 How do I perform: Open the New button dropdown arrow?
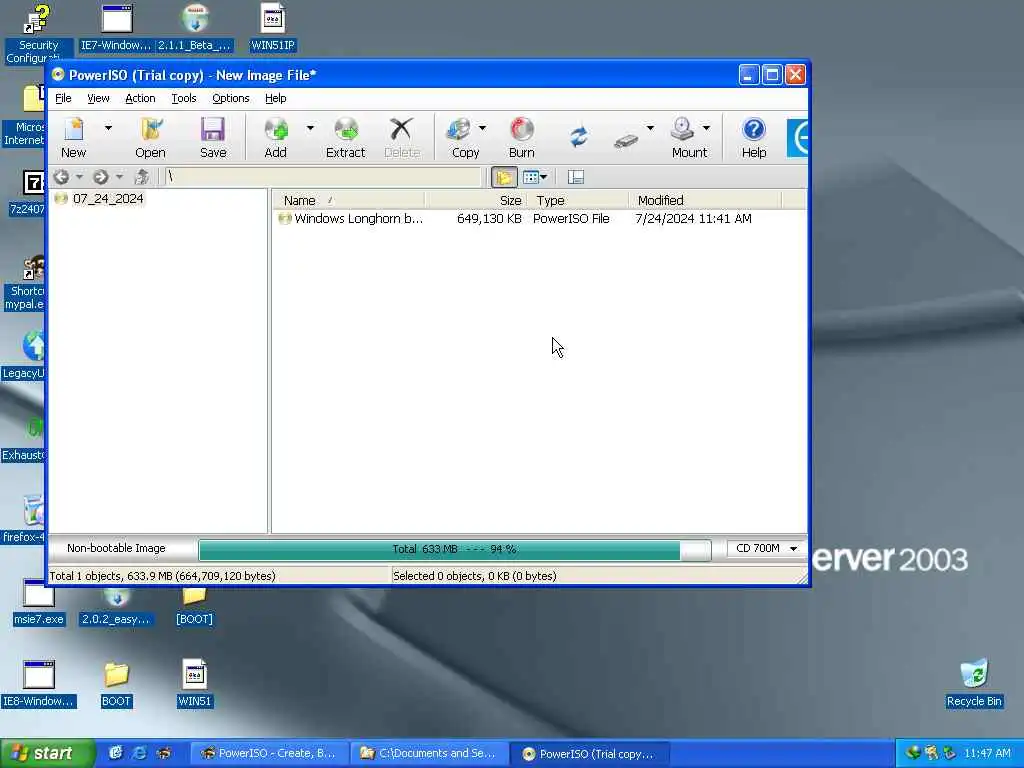point(108,129)
